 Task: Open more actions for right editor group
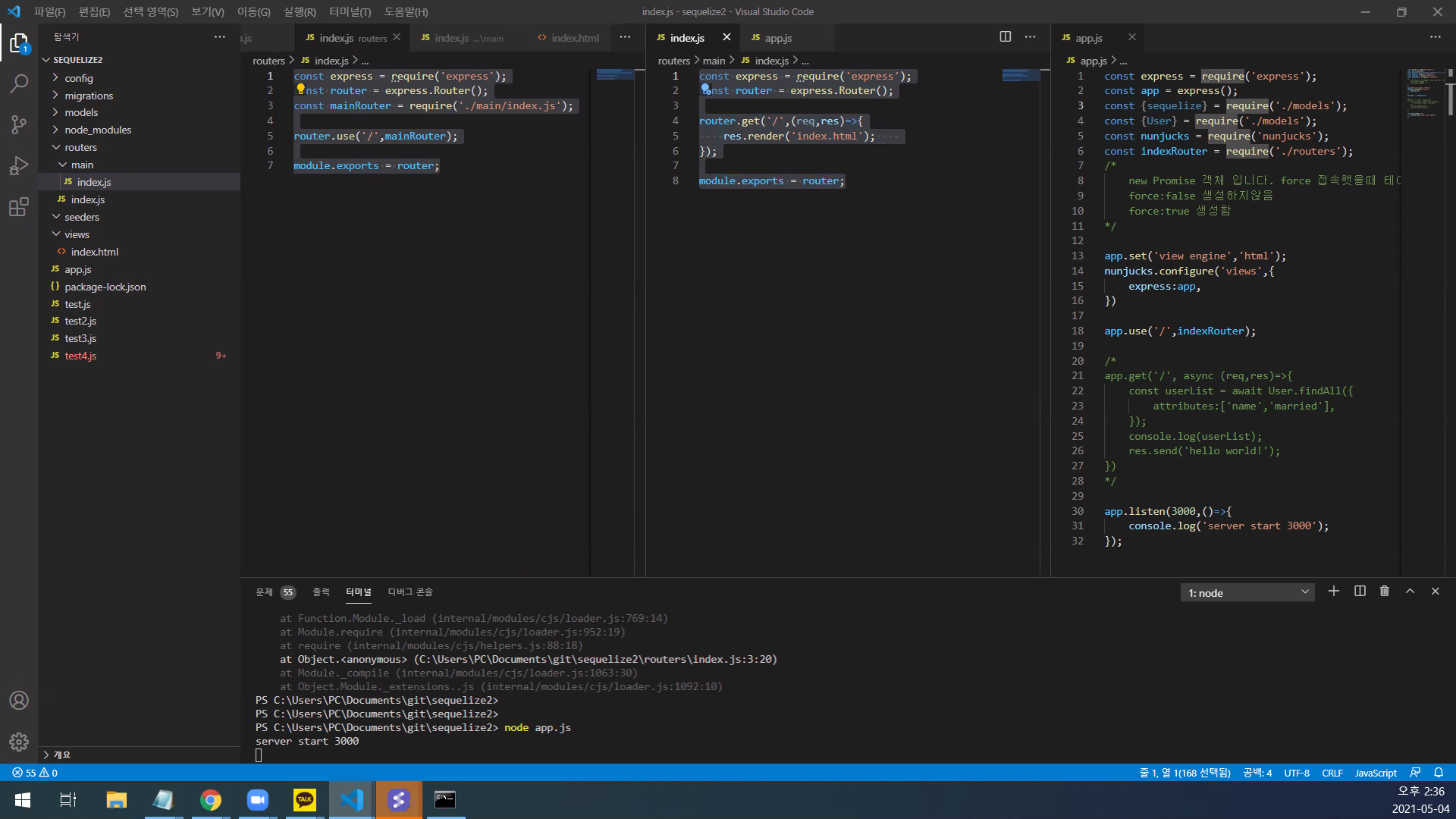coord(1436,37)
